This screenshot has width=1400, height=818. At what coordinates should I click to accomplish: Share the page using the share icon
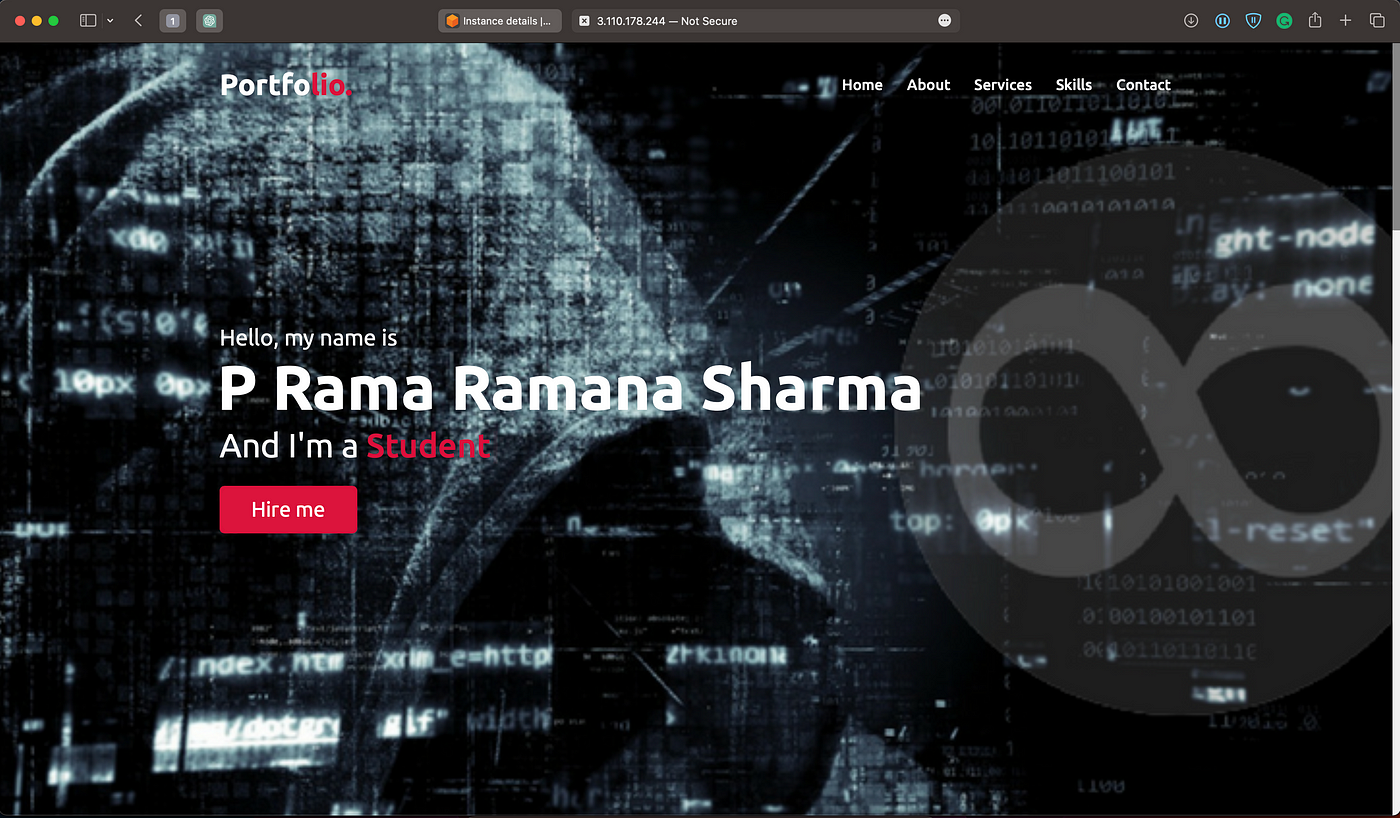click(1315, 20)
